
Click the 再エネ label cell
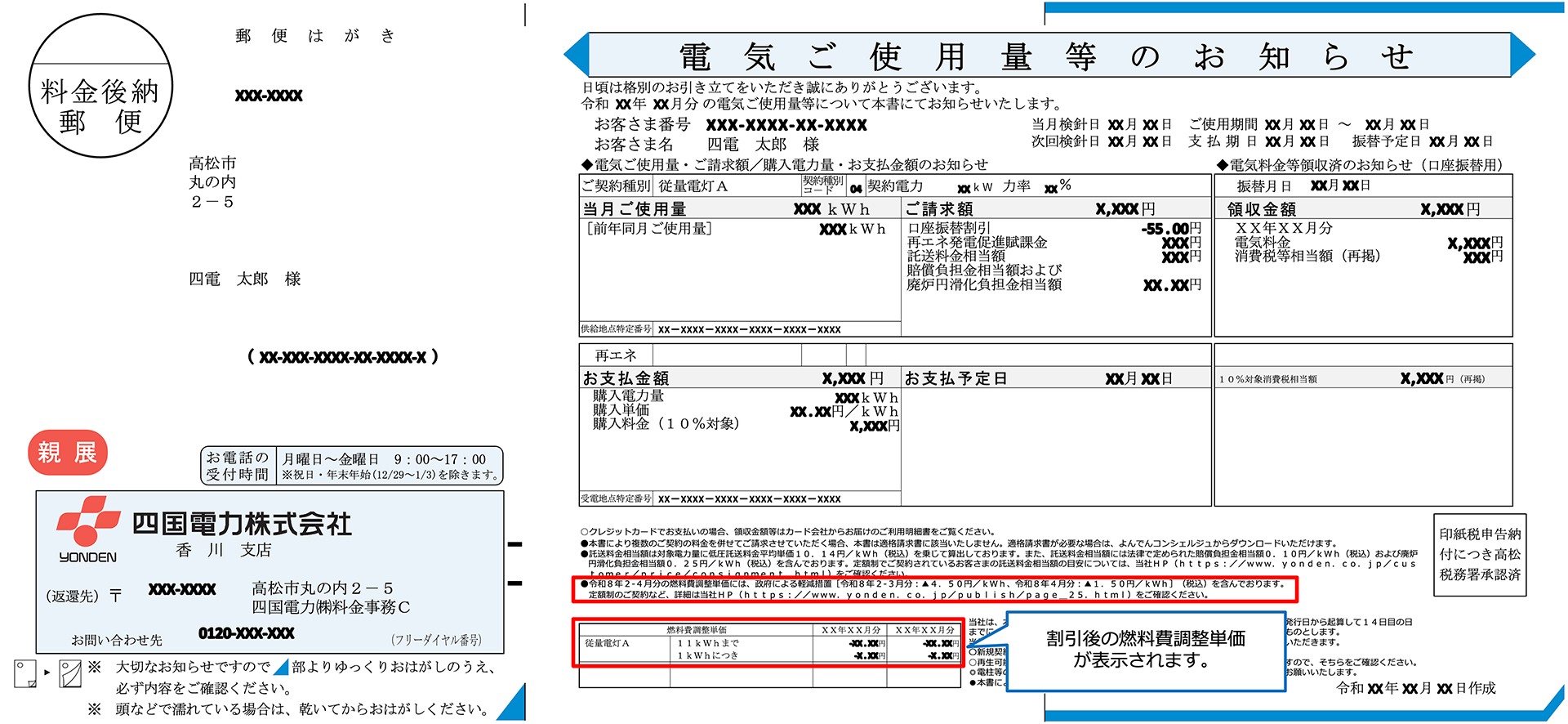(616, 355)
